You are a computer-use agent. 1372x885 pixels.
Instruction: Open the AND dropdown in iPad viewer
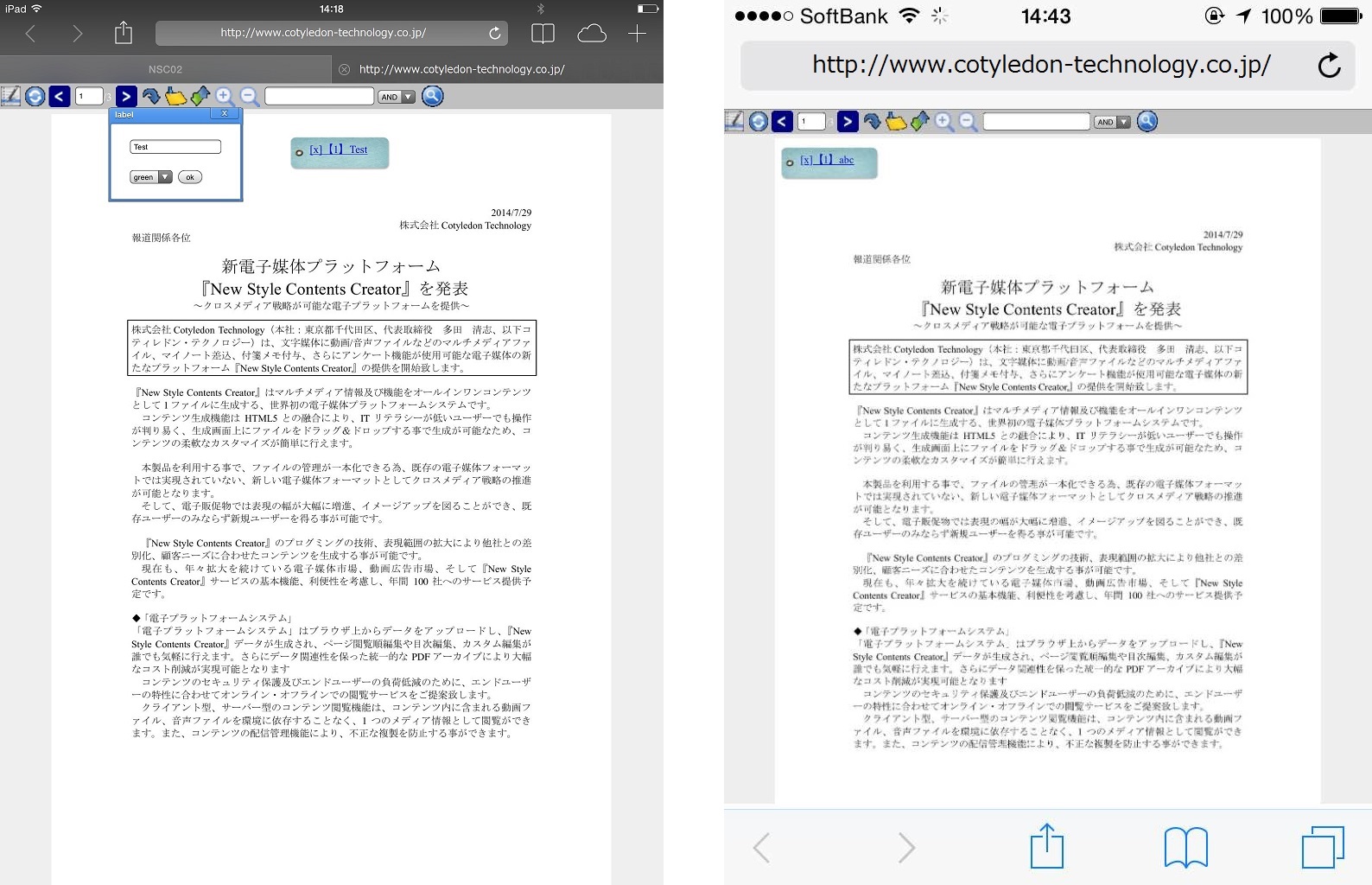point(397,97)
